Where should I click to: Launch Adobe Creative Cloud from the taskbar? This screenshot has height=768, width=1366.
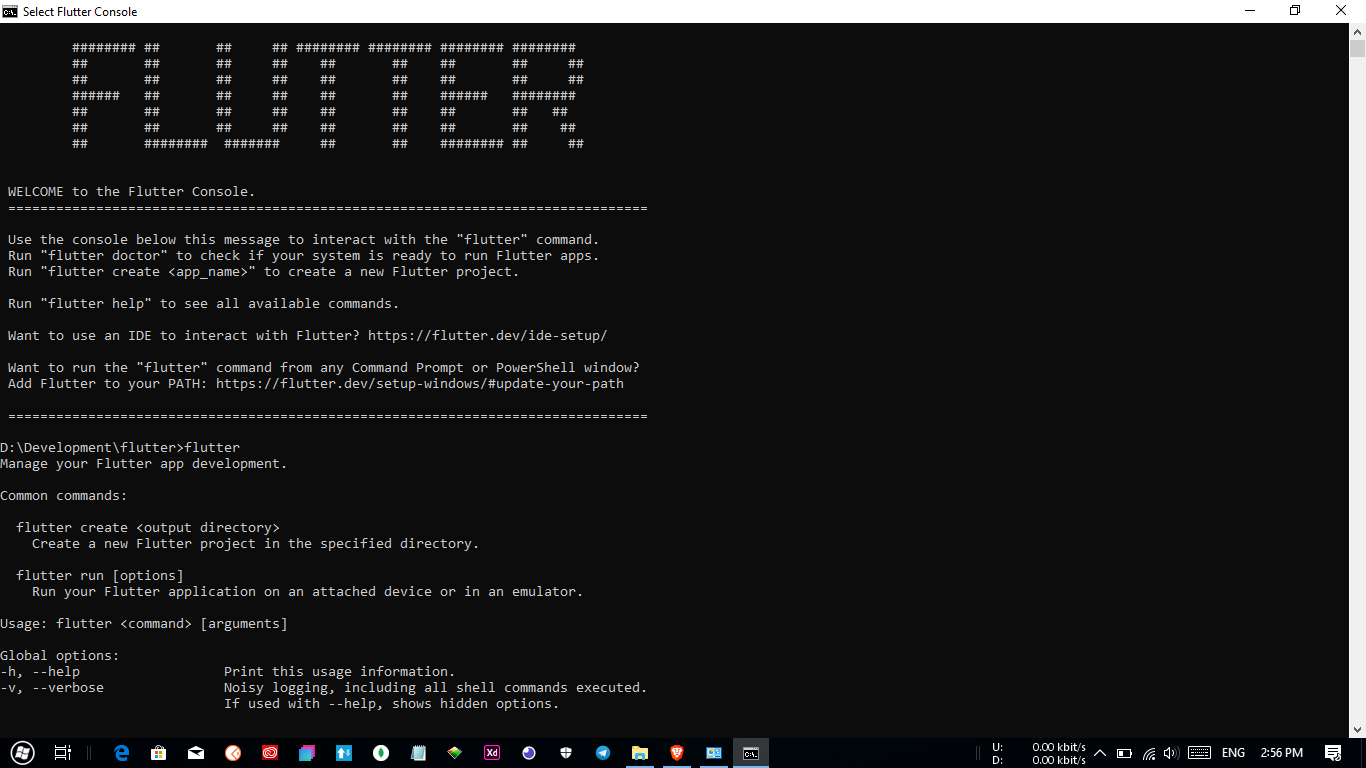(x=270, y=753)
